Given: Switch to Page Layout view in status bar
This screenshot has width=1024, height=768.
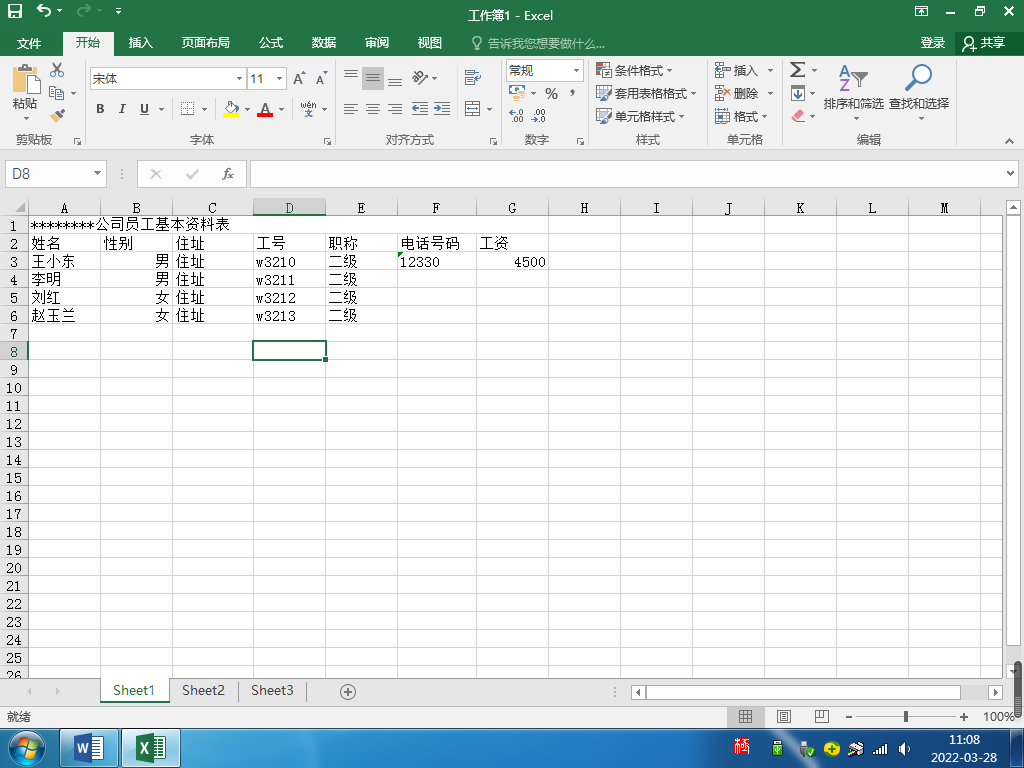Looking at the screenshot, I should (x=784, y=716).
